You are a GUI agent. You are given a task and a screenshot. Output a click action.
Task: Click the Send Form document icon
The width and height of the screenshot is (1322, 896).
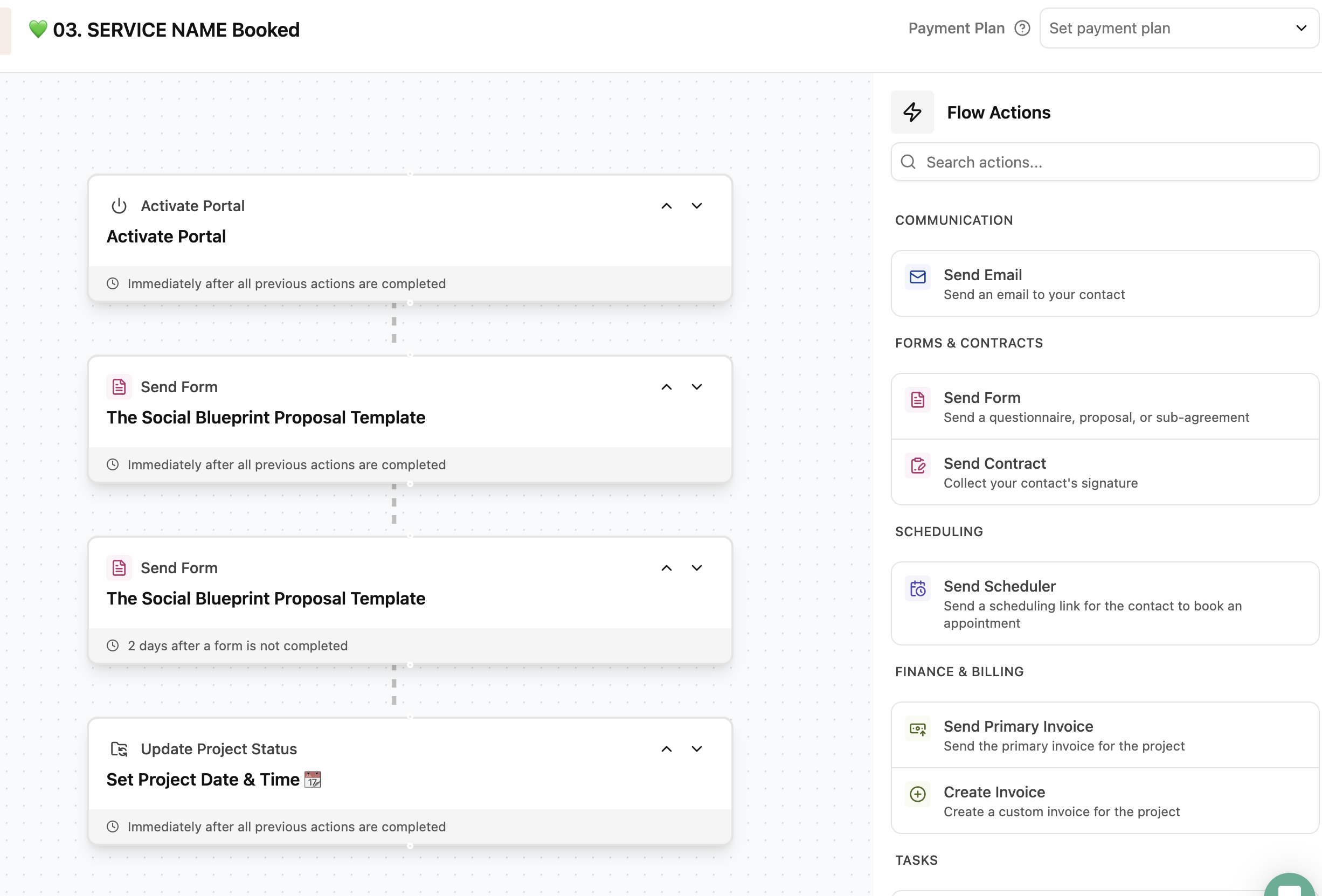(917, 400)
